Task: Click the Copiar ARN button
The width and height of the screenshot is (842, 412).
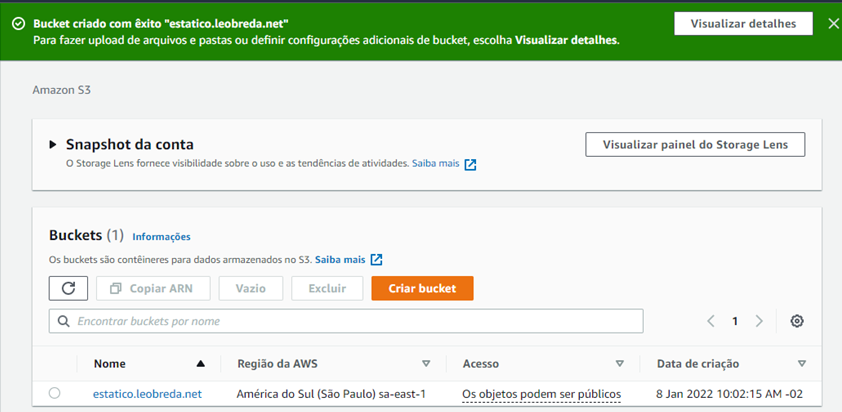Action: tap(153, 288)
